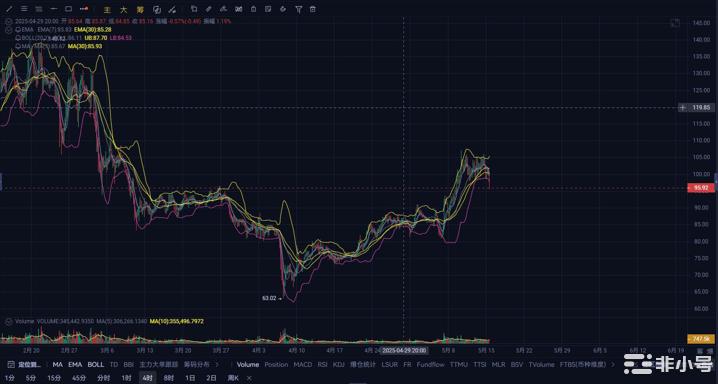The height and width of the screenshot is (384, 718).
Task: Switch sub-chart to MACD
Action: point(303,365)
